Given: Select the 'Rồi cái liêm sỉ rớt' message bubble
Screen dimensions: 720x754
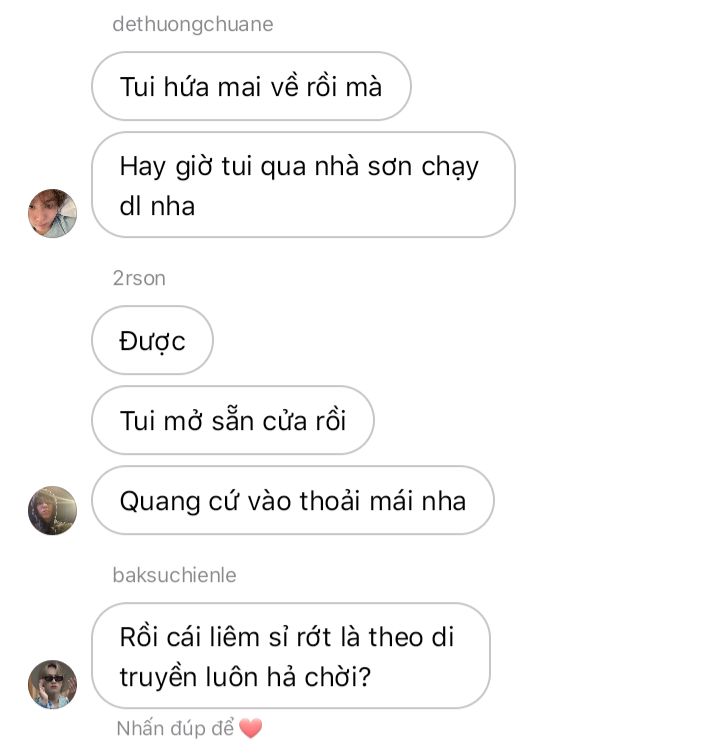Looking at the screenshot, I should pyautogui.click(x=291, y=656).
